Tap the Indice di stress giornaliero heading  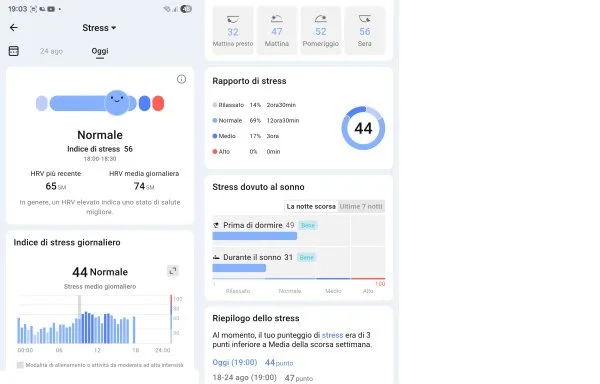pos(67,242)
